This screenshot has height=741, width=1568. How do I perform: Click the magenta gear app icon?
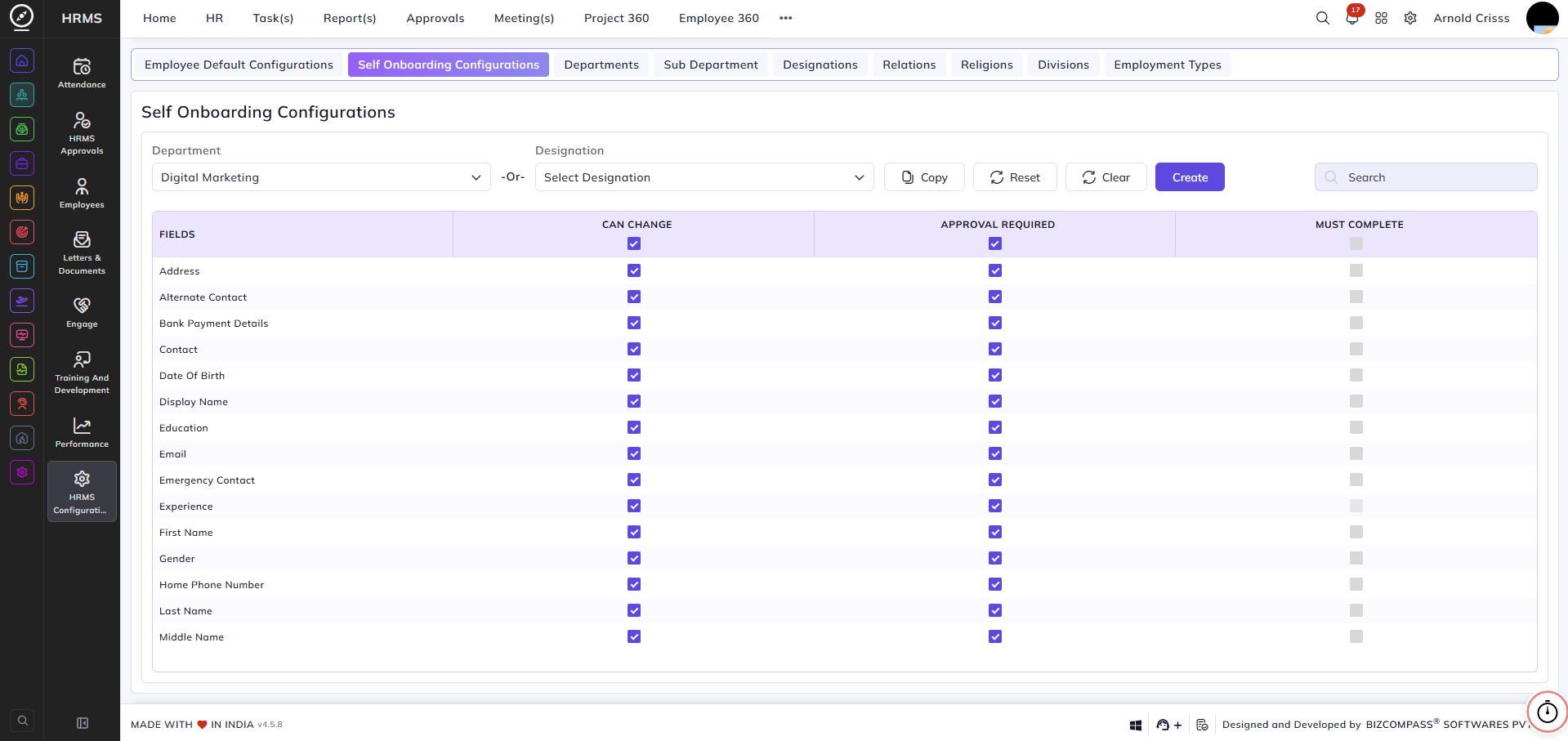coord(22,472)
